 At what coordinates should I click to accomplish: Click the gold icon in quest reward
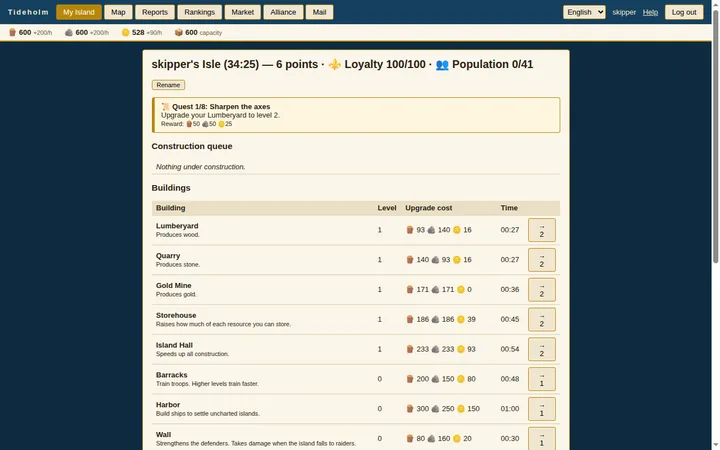click(x=221, y=124)
